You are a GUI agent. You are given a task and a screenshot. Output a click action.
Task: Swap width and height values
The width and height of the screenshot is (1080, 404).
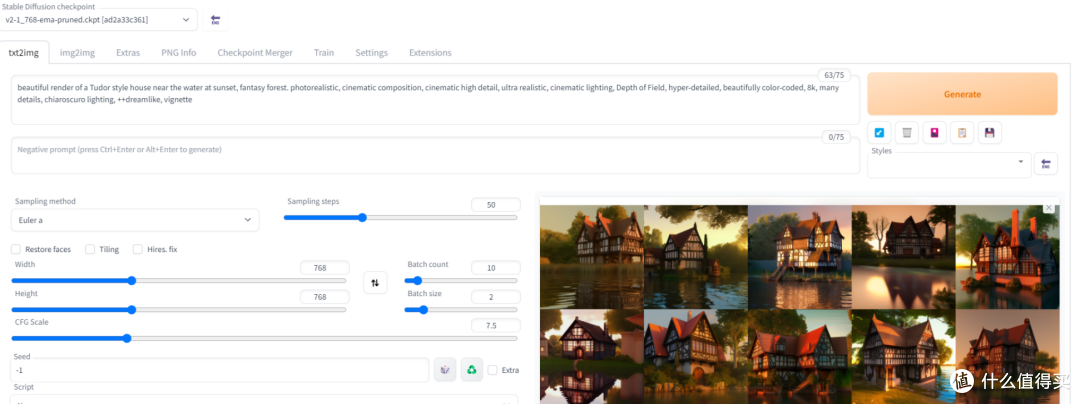point(375,282)
